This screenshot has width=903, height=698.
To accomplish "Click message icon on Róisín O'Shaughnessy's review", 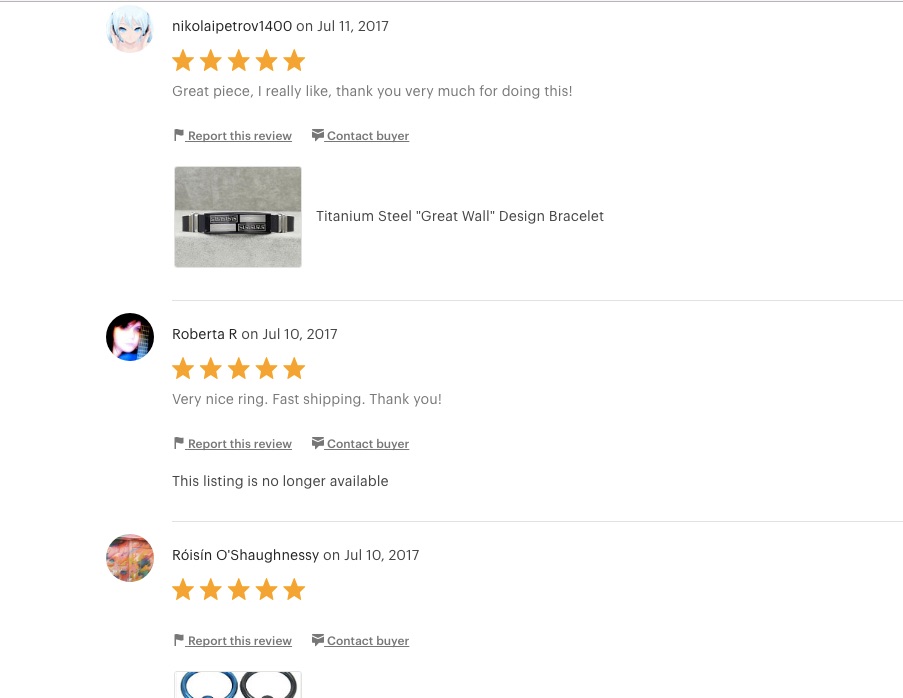I will point(317,640).
